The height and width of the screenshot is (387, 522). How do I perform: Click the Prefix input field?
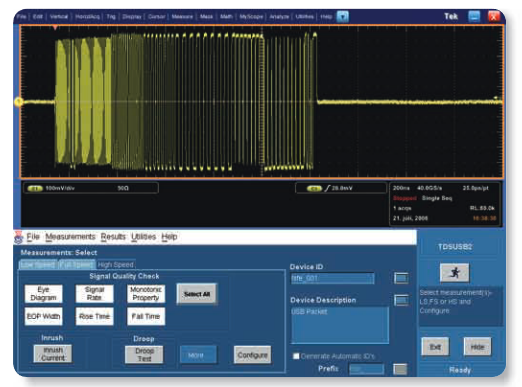(x=366, y=369)
